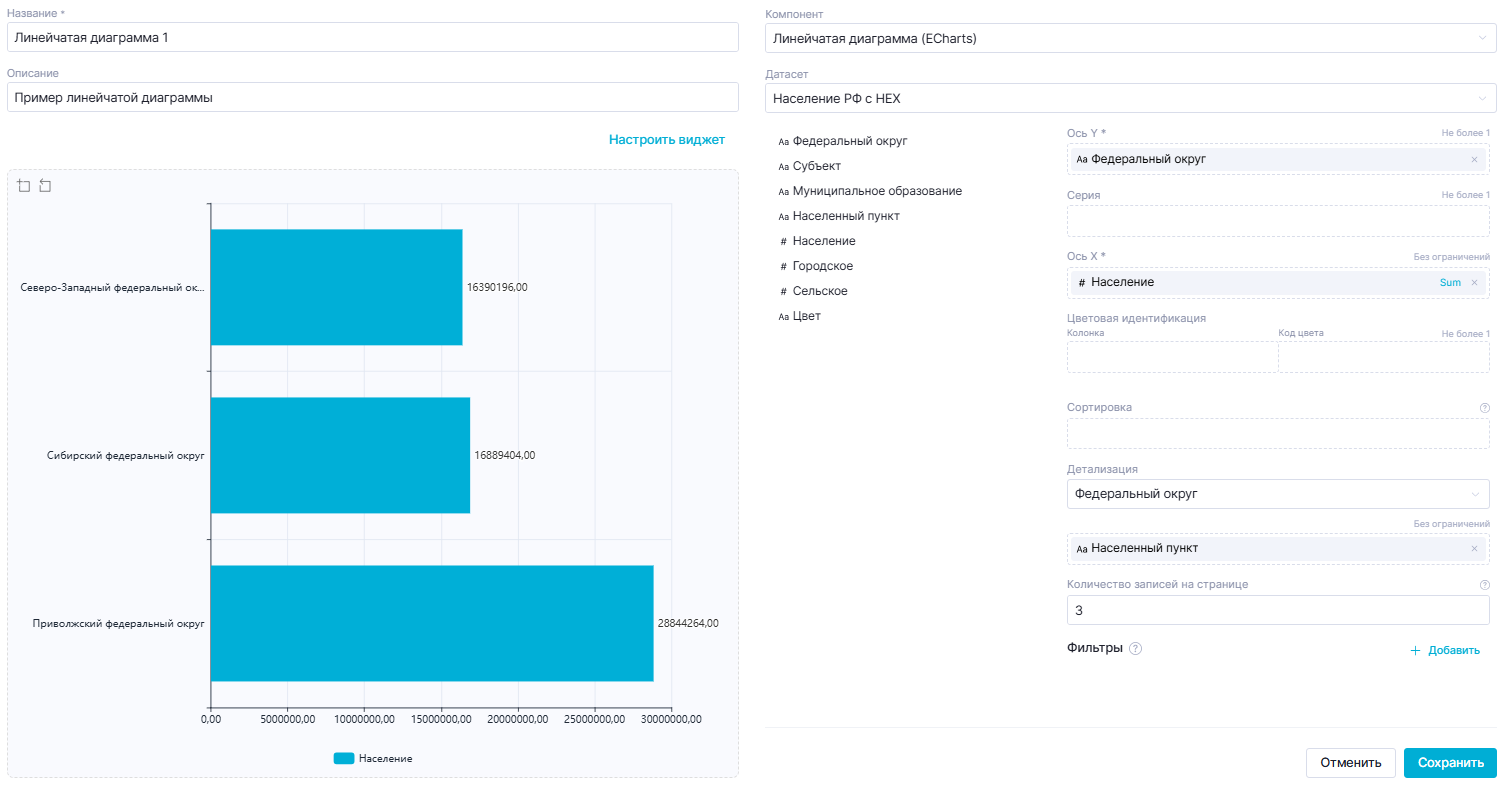Open the Компонент dropdown

click(1130, 38)
